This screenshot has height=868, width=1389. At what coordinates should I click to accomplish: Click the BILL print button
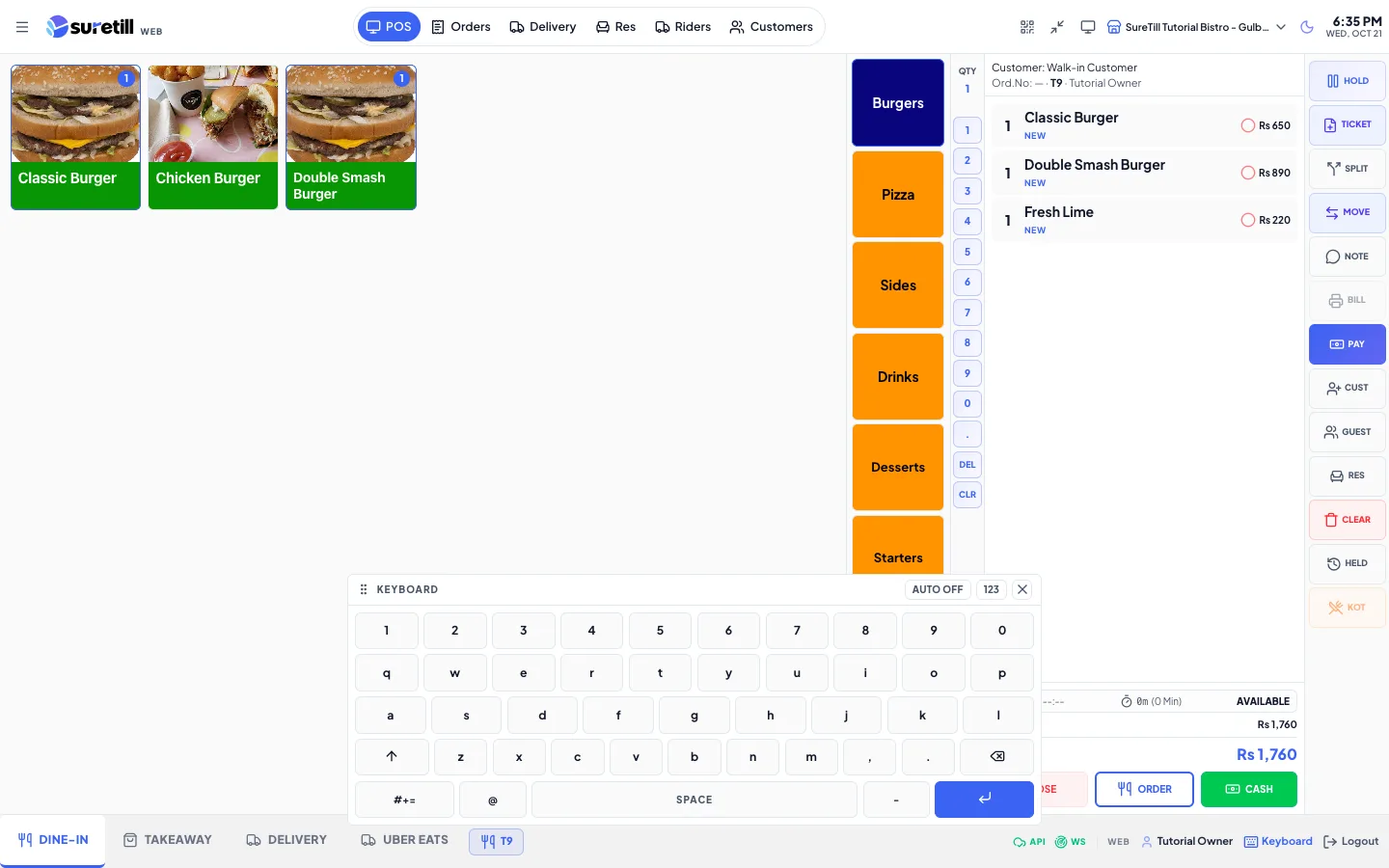pos(1348,300)
